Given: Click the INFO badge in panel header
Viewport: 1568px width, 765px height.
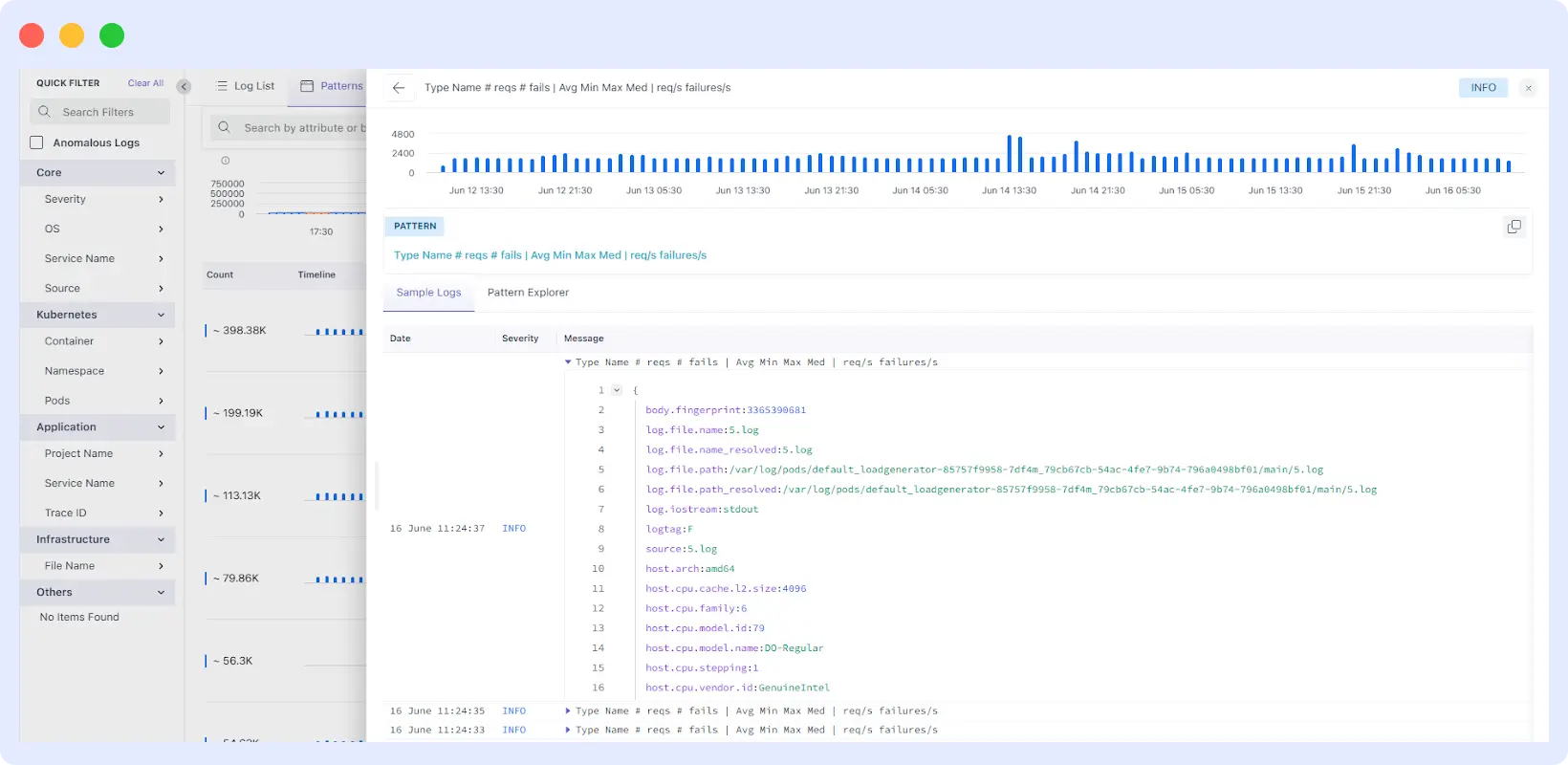Looking at the screenshot, I should pos(1483,88).
